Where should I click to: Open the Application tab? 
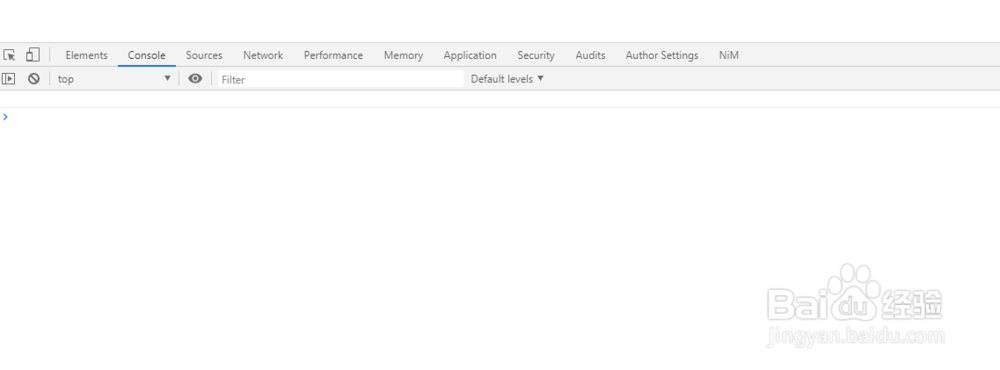(470, 56)
